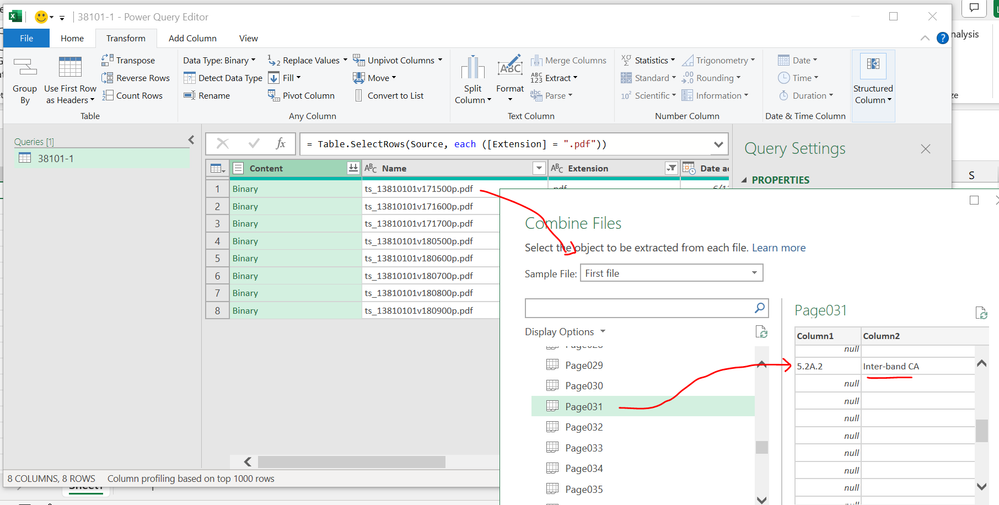The image size is (999, 505).
Task: Select the Transform tab
Action: point(126,38)
